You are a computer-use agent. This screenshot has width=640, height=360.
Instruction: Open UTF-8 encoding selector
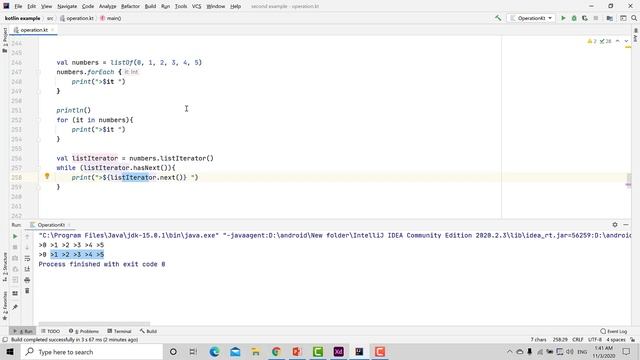coord(595,340)
